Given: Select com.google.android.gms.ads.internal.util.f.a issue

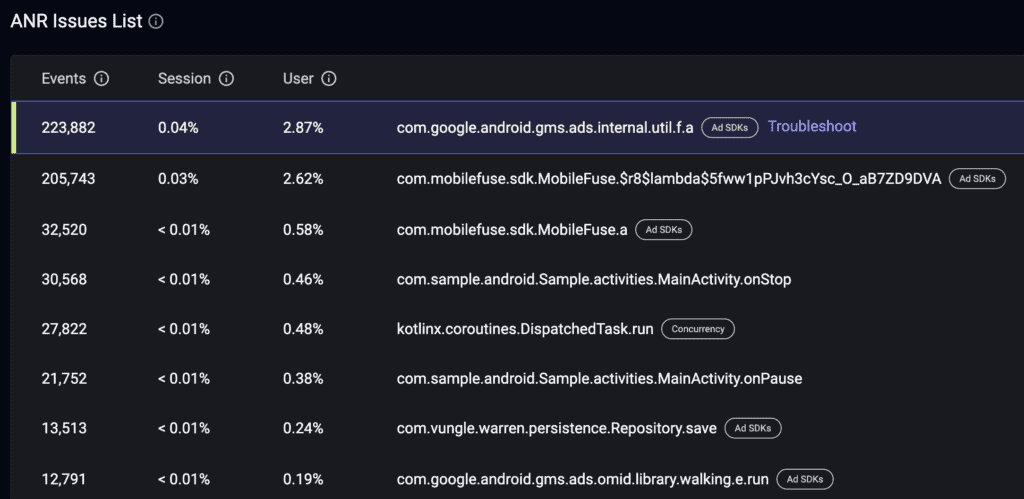Looking at the screenshot, I should 545,128.
